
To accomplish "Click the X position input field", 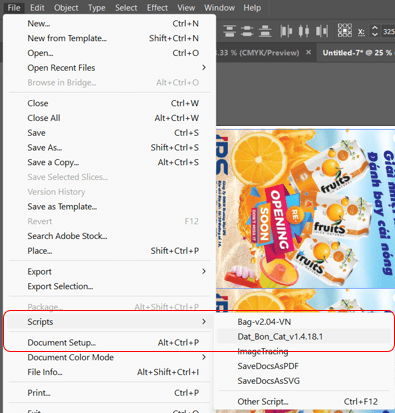I will tap(388, 31).
